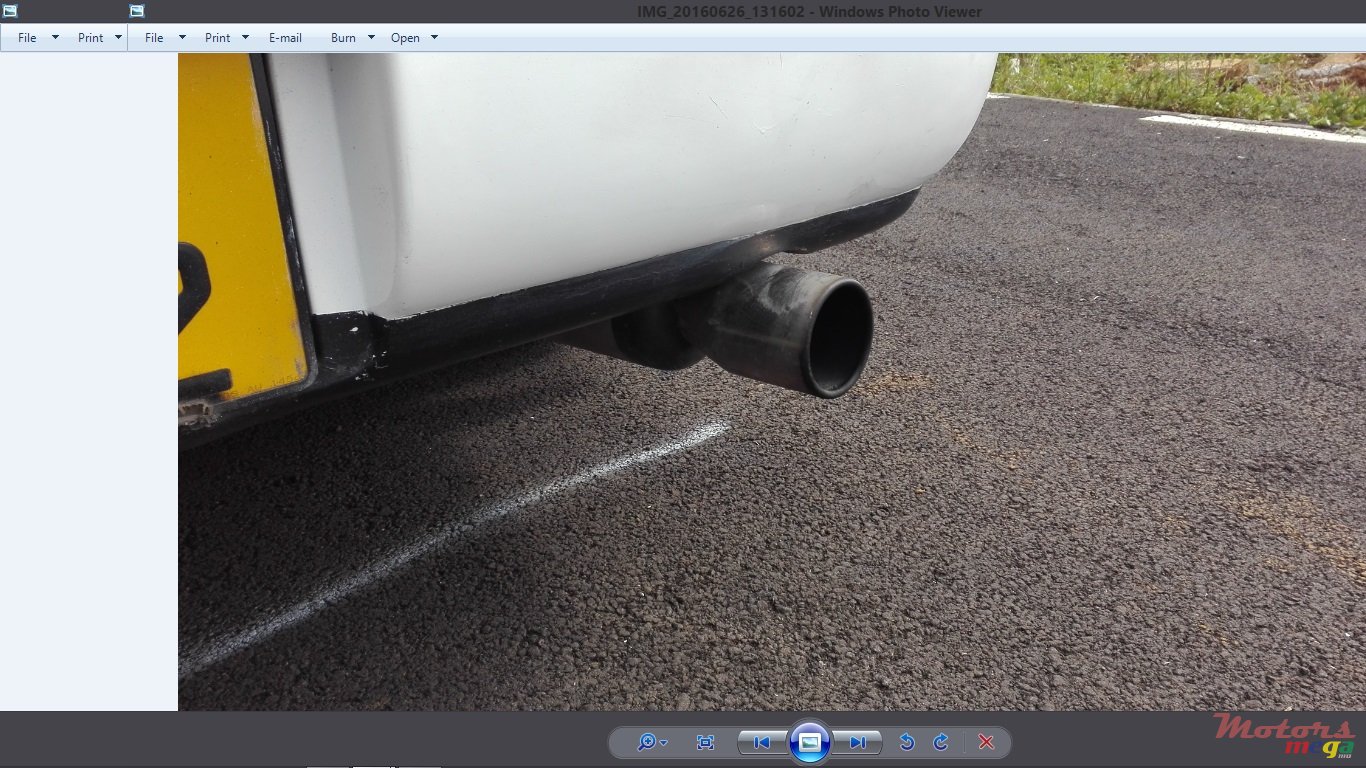Click the E-mail toolbar button
This screenshot has width=1366, height=768.
point(285,38)
